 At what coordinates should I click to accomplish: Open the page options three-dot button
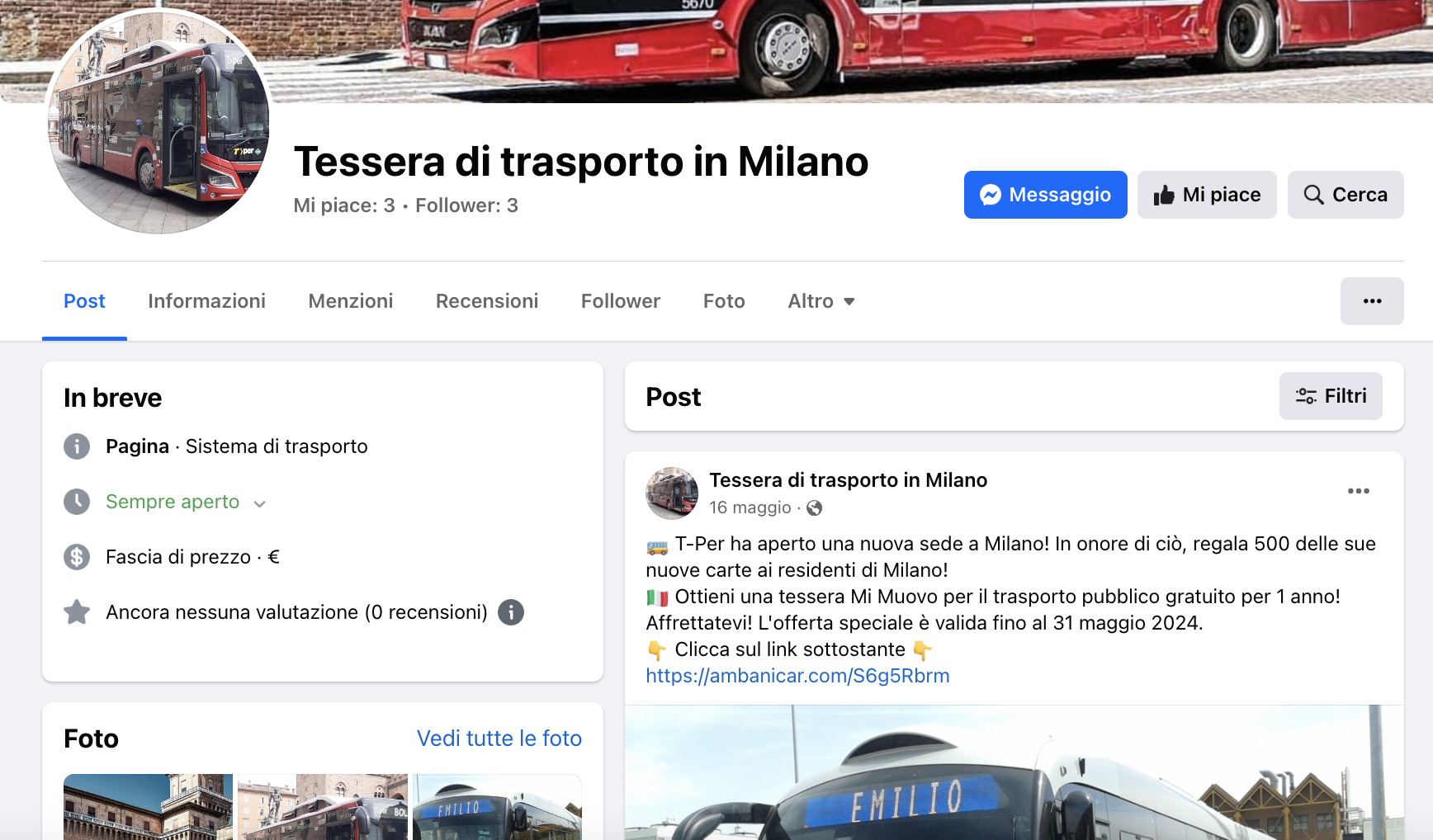1372,301
